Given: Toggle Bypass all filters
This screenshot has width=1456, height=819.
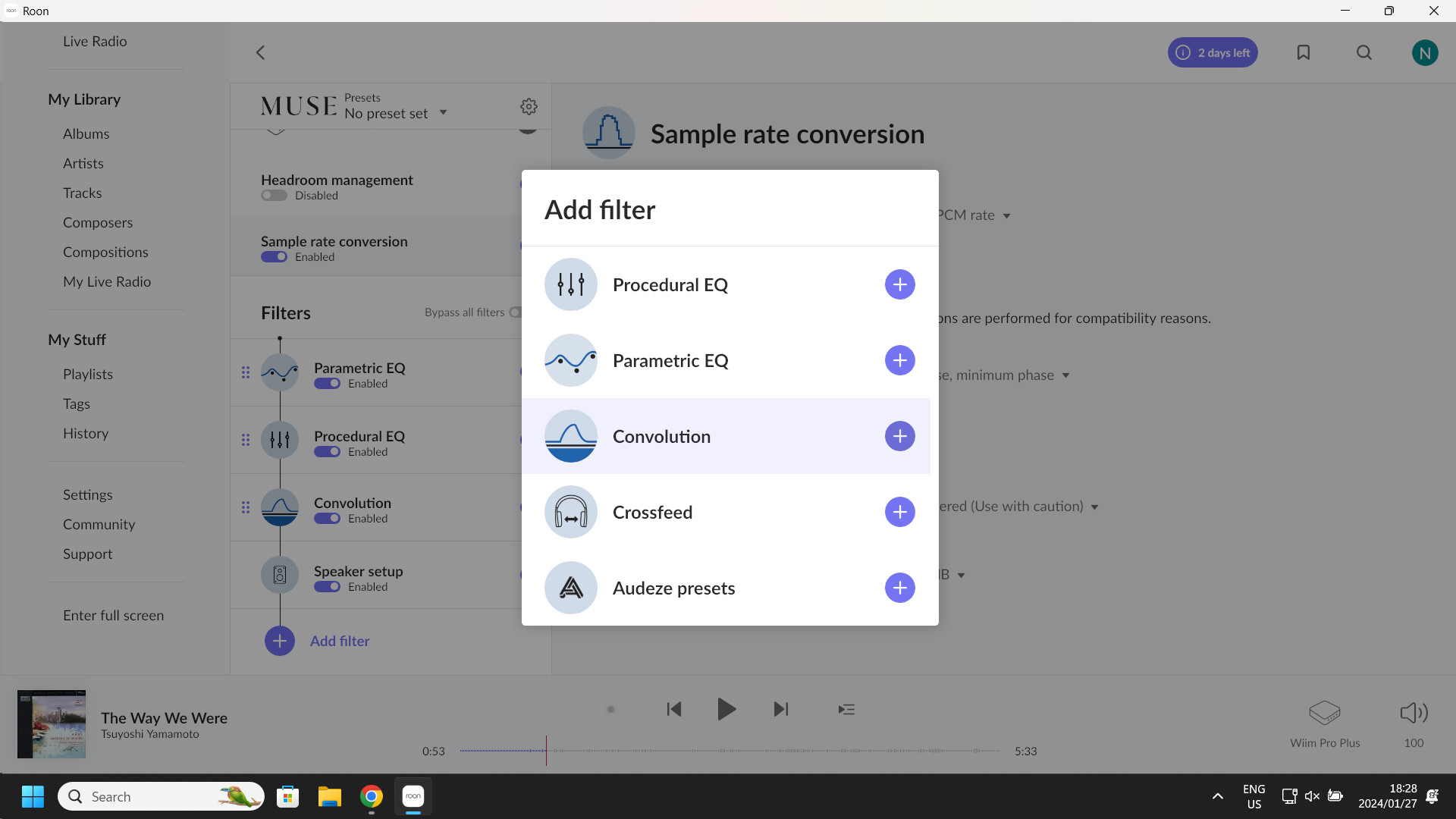Looking at the screenshot, I should [x=516, y=312].
